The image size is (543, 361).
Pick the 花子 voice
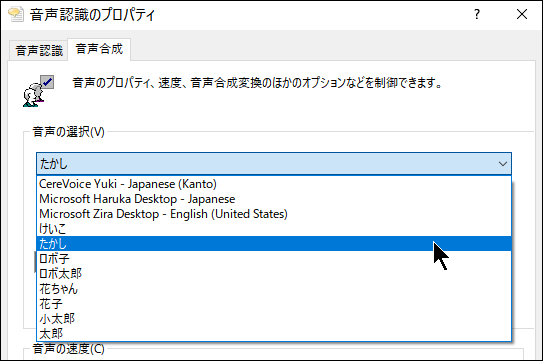274,304
